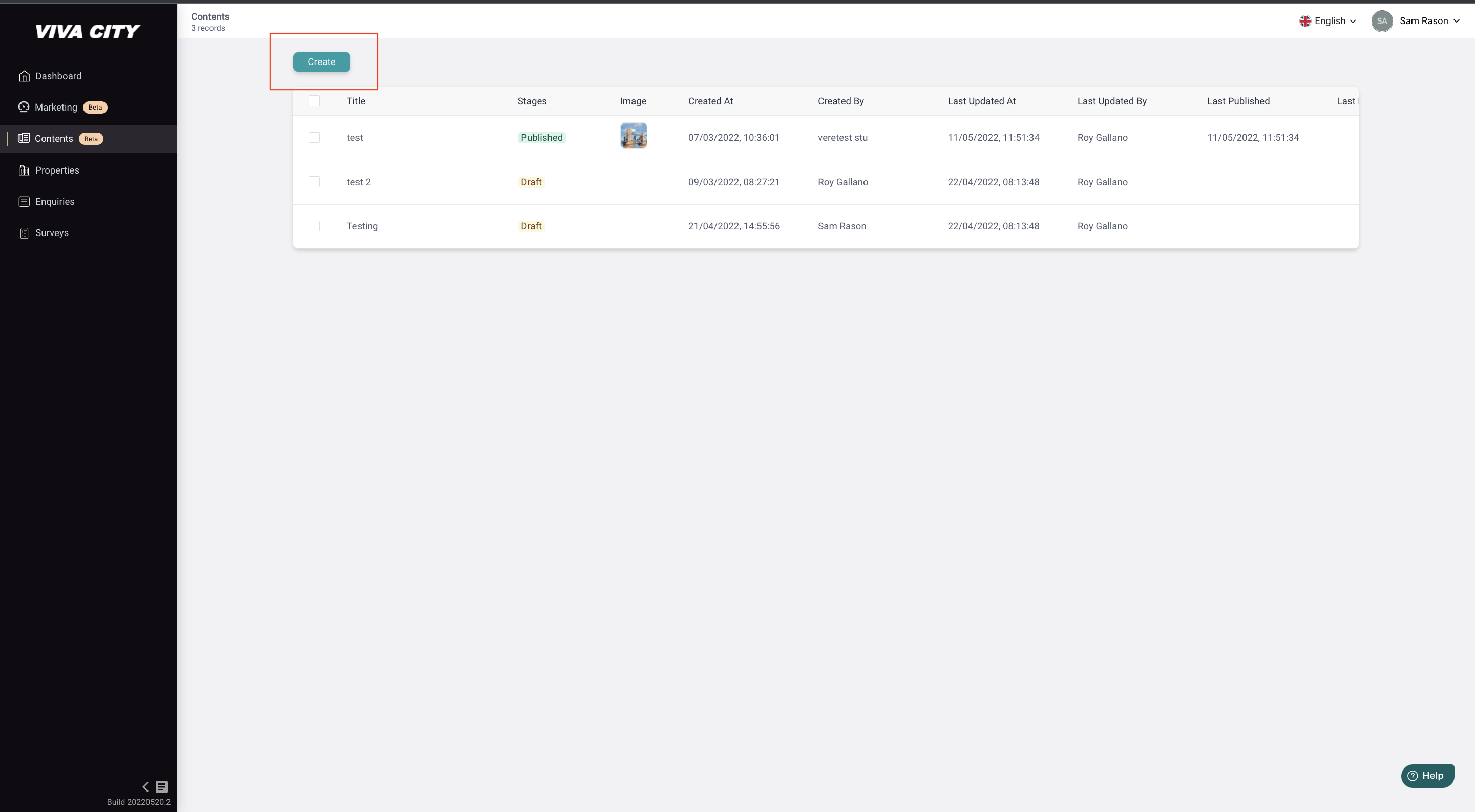Click the Marketing gauge icon
The height and width of the screenshot is (812, 1475).
click(x=24, y=107)
